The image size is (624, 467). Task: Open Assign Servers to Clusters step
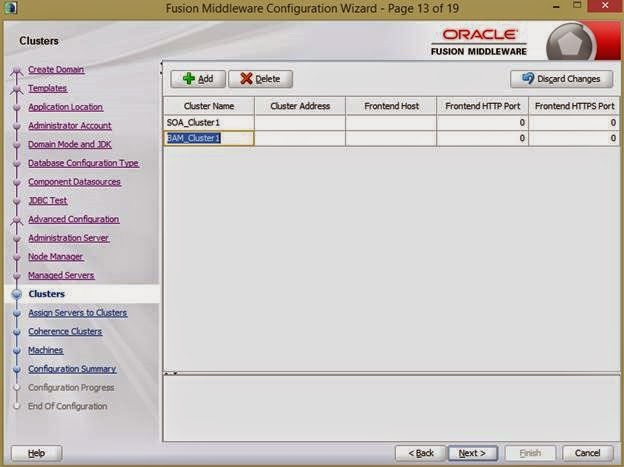(78, 313)
